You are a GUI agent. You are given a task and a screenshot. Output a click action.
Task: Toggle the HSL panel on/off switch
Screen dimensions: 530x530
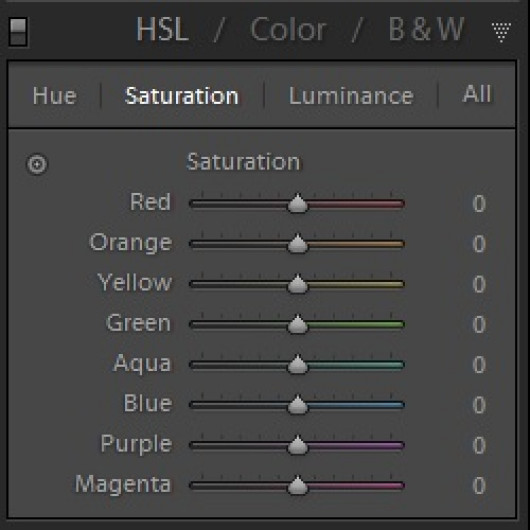[18, 32]
